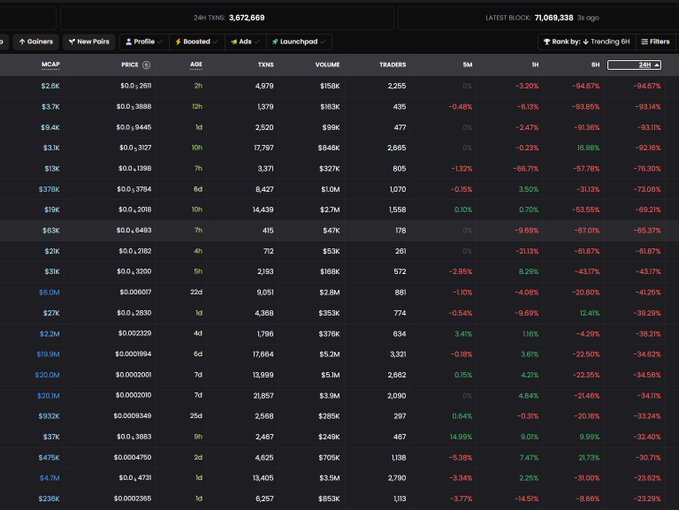
Task: Toggle the Boosted filter
Action: 197,42
